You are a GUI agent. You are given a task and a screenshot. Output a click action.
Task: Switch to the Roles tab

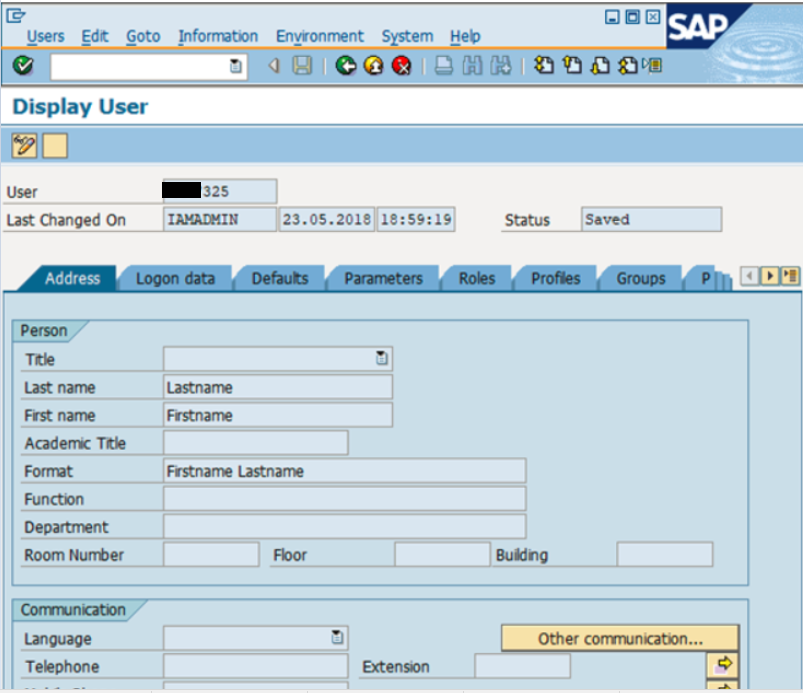point(476,279)
